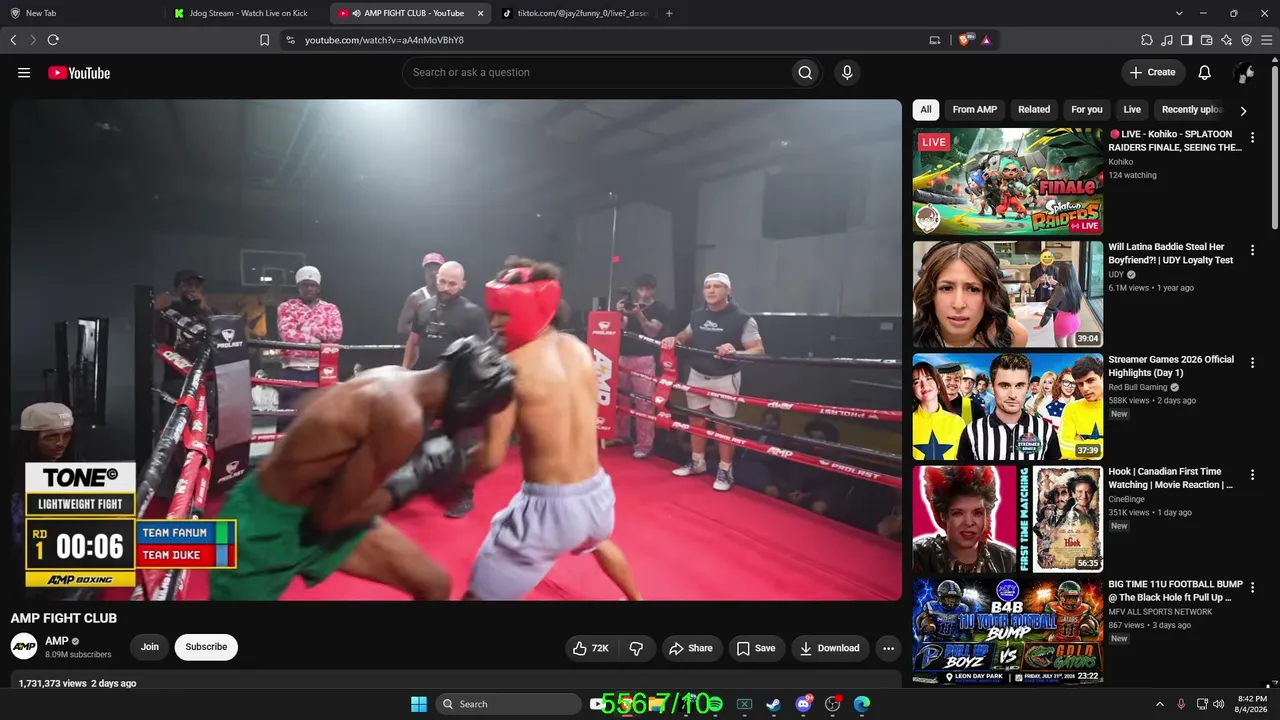Click the YouTube search magnifier button
This screenshot has height=720, width=1280.
pyautogui.click(x=805, y=72)
